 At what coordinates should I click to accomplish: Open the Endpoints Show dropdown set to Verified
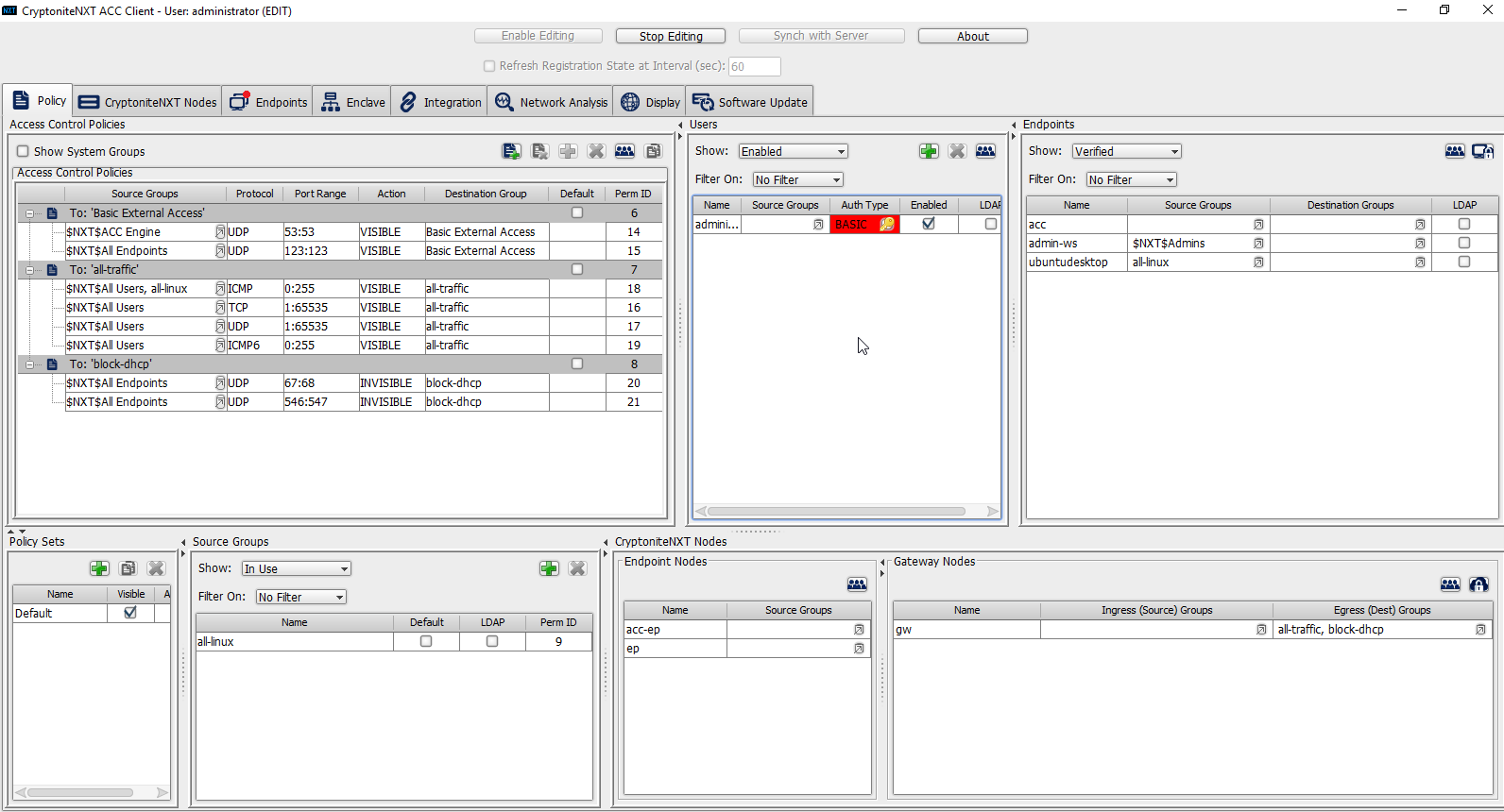pyautogui.click(x=1126, y=151)
